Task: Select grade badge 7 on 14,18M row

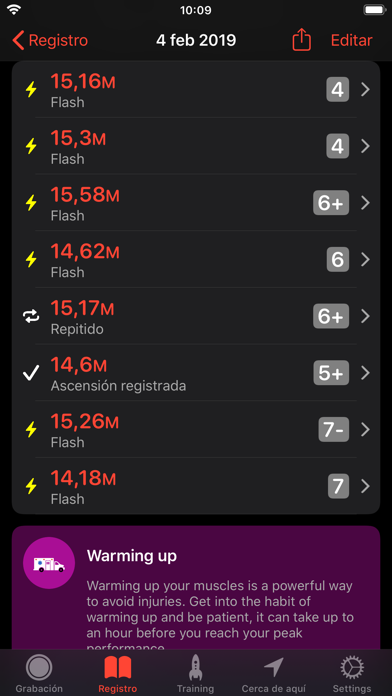Action: pyautogui.click(x=338, y=486)
